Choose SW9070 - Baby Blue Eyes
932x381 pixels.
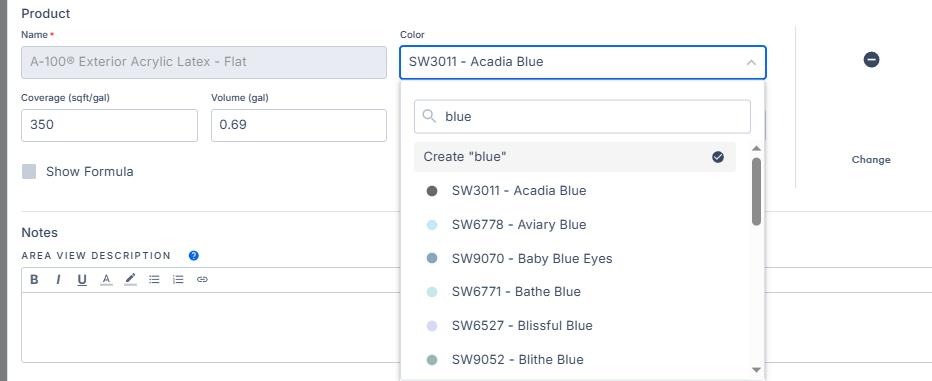[575, 259]
